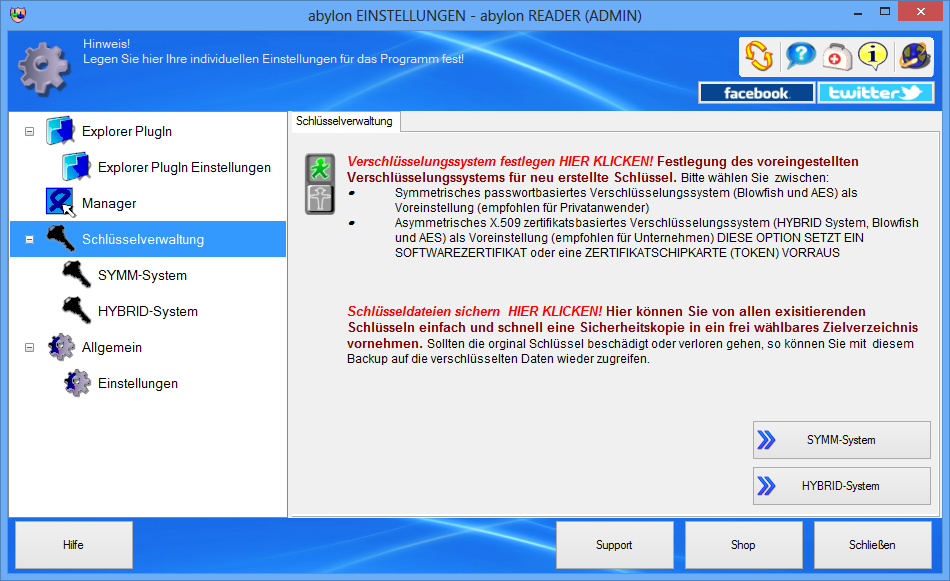Click the orange update arrows icon
Screen dimensions: 950x581
point(759,56)
